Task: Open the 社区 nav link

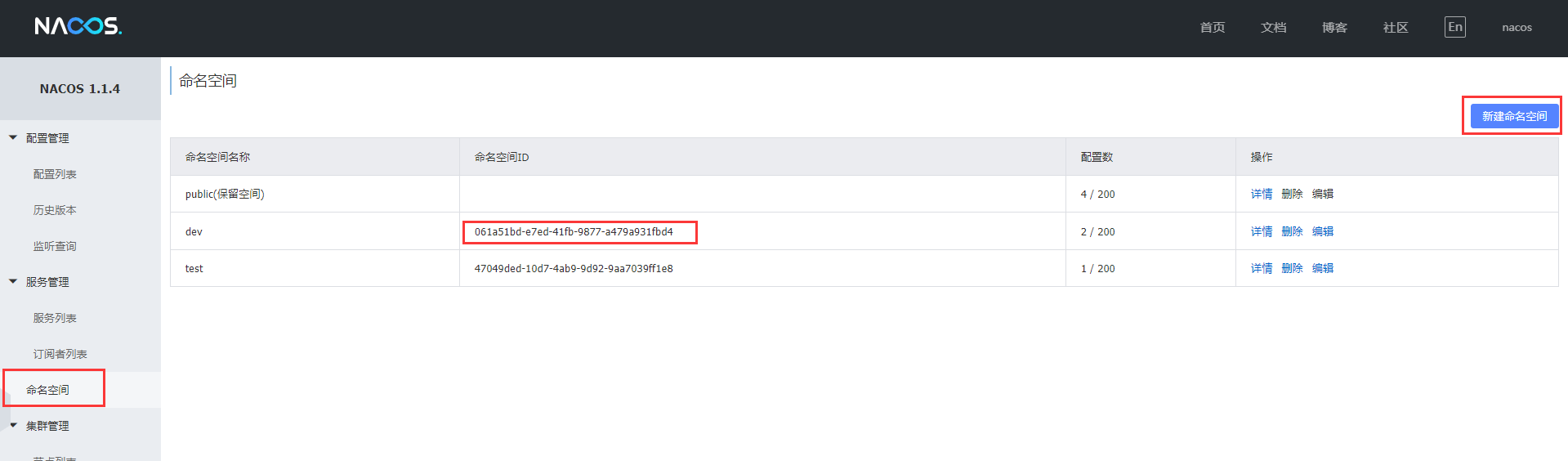Action: point(1396,28)
